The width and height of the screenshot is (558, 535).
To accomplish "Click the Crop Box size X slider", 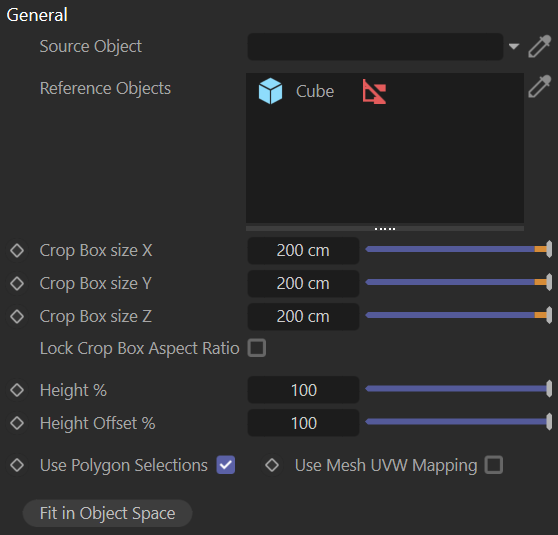I will (459, 249).
